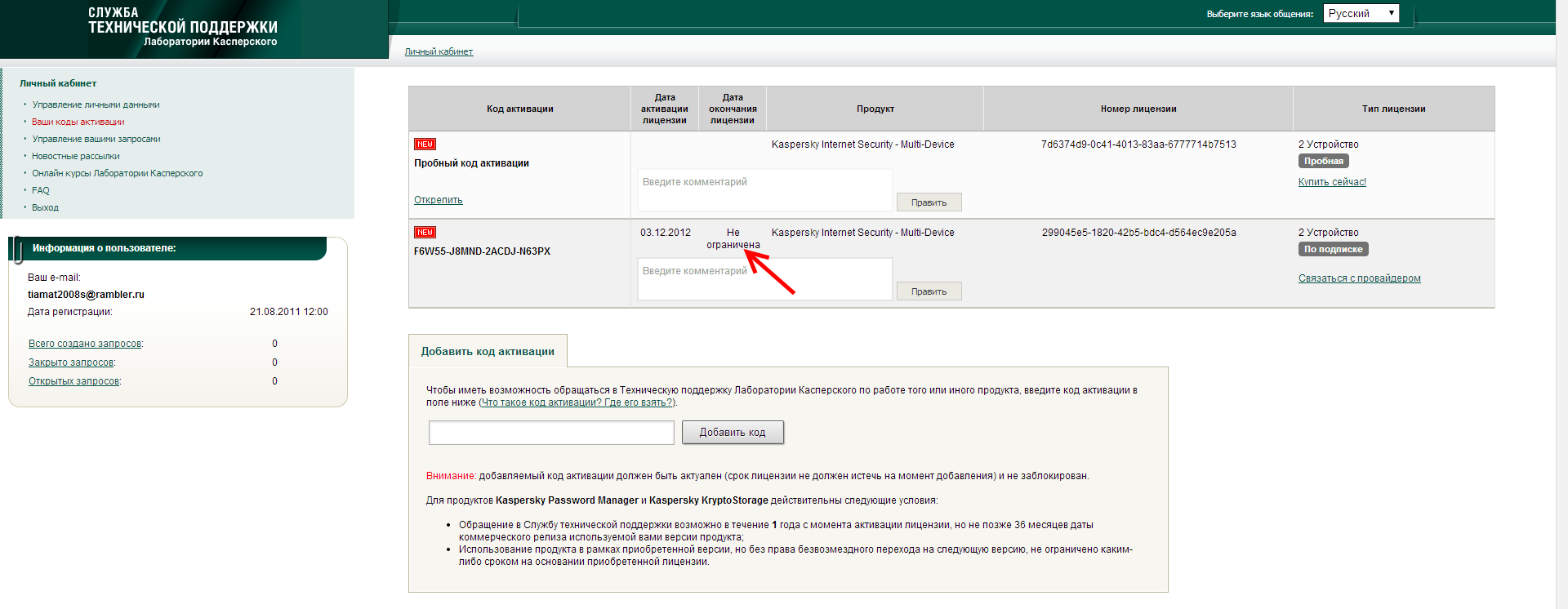Open Управление личными данными in sidebar
The height and width of the screenshot is (609, 1568).
coord(96,104)
